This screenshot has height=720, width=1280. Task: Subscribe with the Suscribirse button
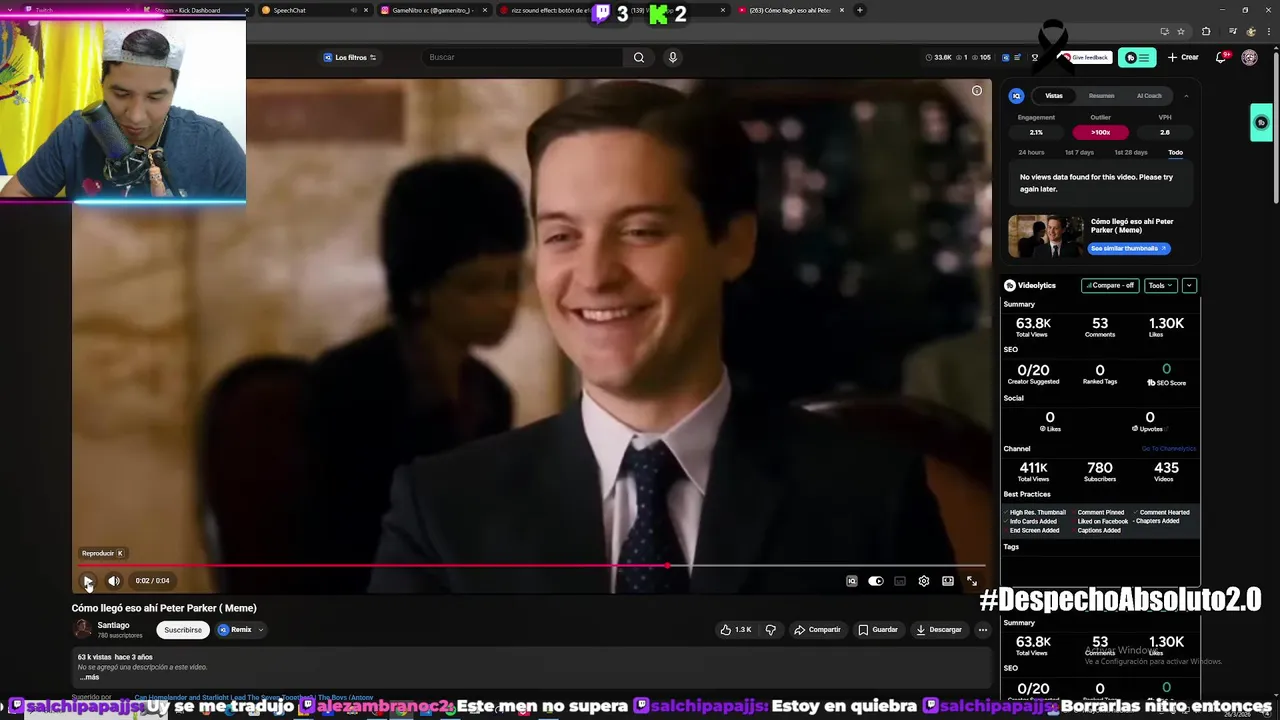pyautogui.click(x=183, y=630)
